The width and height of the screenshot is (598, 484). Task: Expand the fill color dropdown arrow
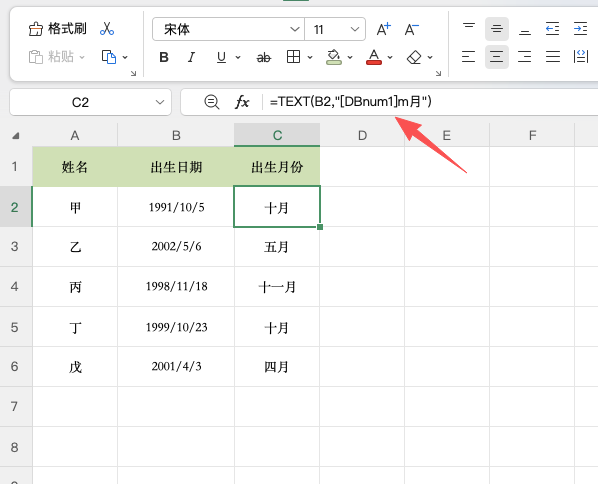(x=350, y=58)
